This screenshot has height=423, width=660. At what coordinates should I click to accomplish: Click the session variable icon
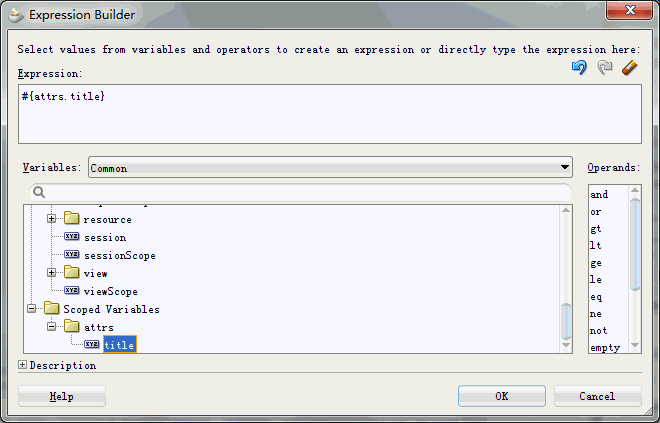[x=72, y=237]
